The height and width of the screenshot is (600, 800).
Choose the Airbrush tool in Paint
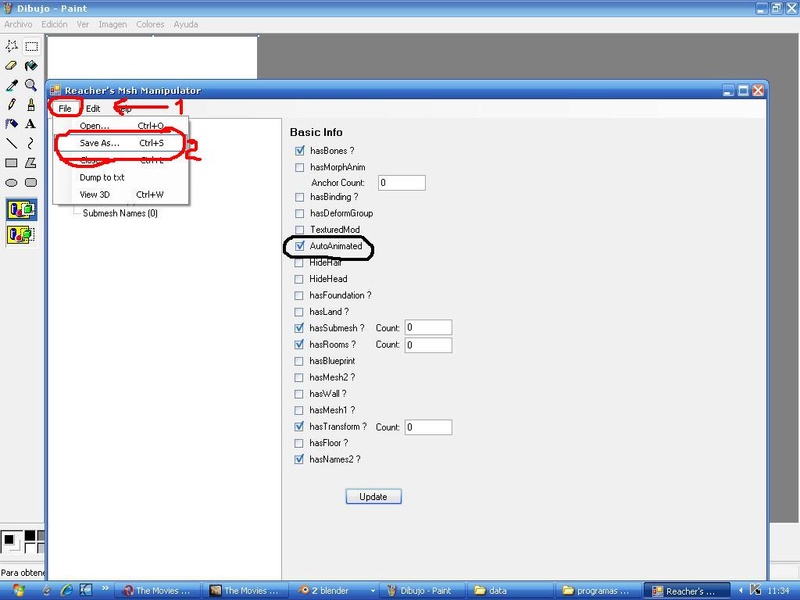click(11, 124)
